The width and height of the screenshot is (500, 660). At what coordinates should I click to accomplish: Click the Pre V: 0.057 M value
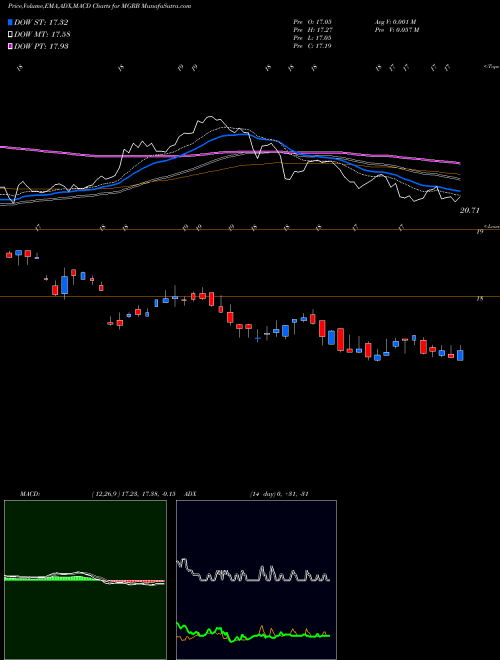point(396,29)
